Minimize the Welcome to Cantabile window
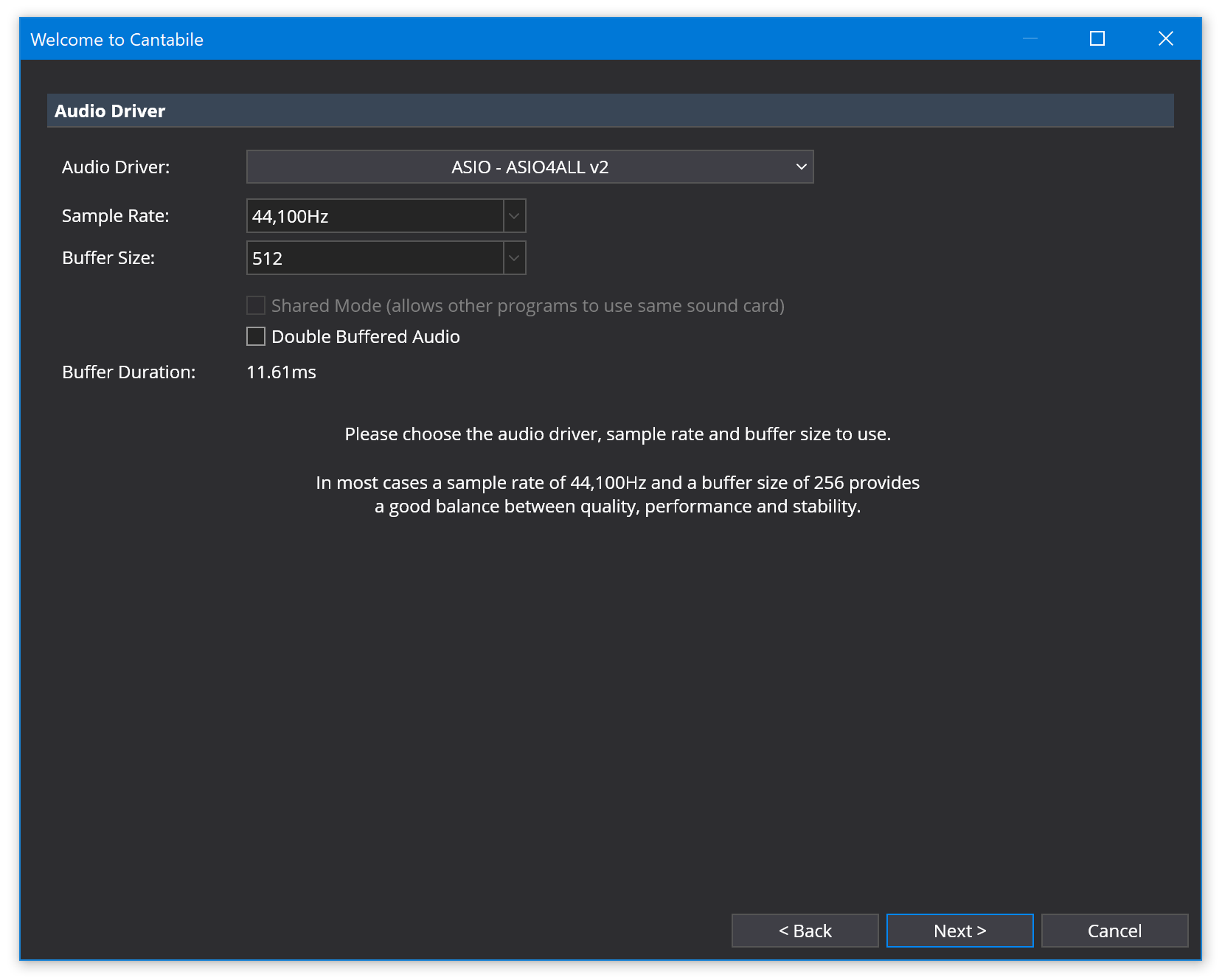The width and height of the screenshot is (1222, 980). pos(1030,38)
